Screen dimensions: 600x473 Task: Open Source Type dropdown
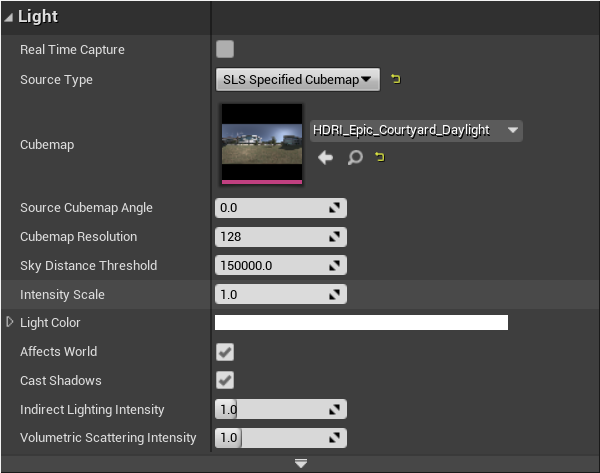coord(298,79)
